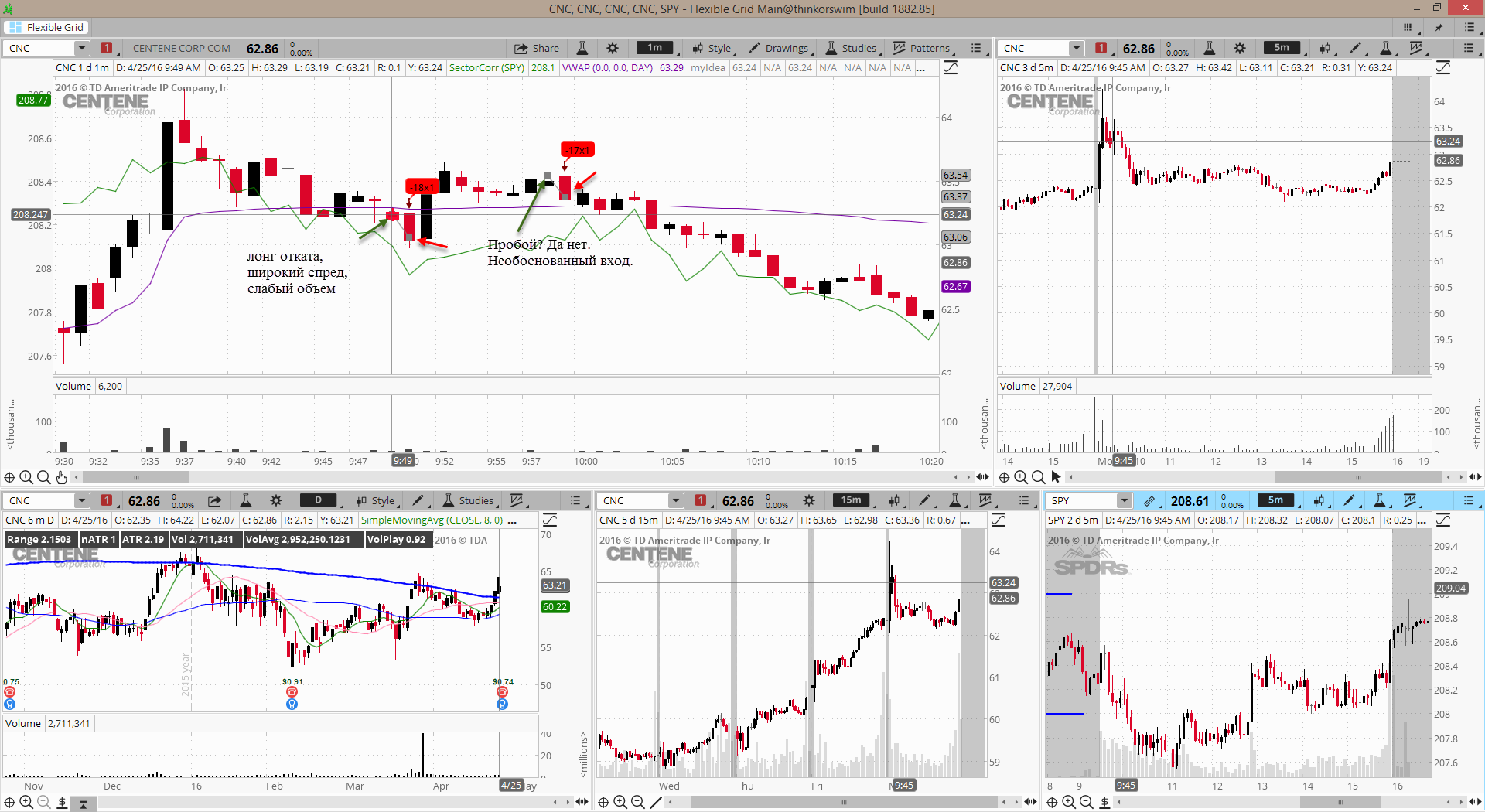Open patterns icon in top-right 5m chart
Viewport: 1485px width, 812px height.
coord(1416,48)
